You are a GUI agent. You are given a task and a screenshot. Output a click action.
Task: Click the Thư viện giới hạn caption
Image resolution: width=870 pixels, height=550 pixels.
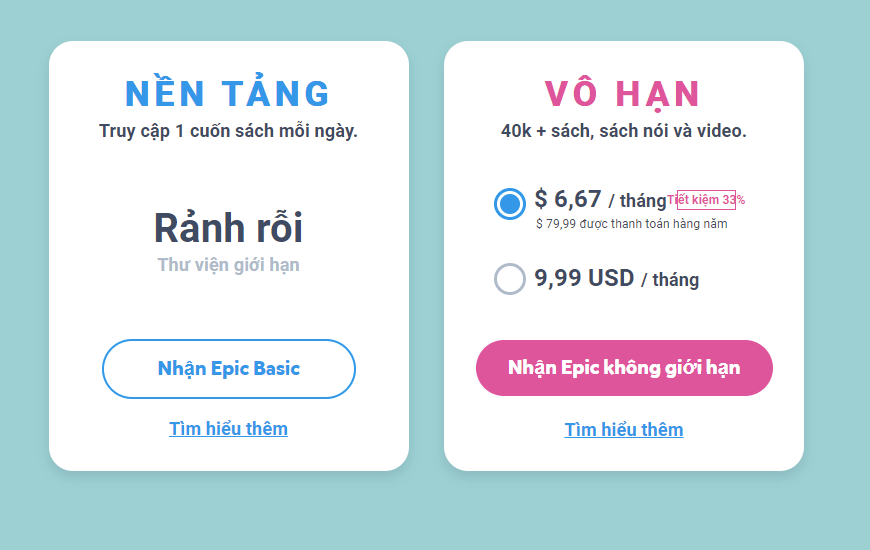pyautogui.click(x=228, y=265)
